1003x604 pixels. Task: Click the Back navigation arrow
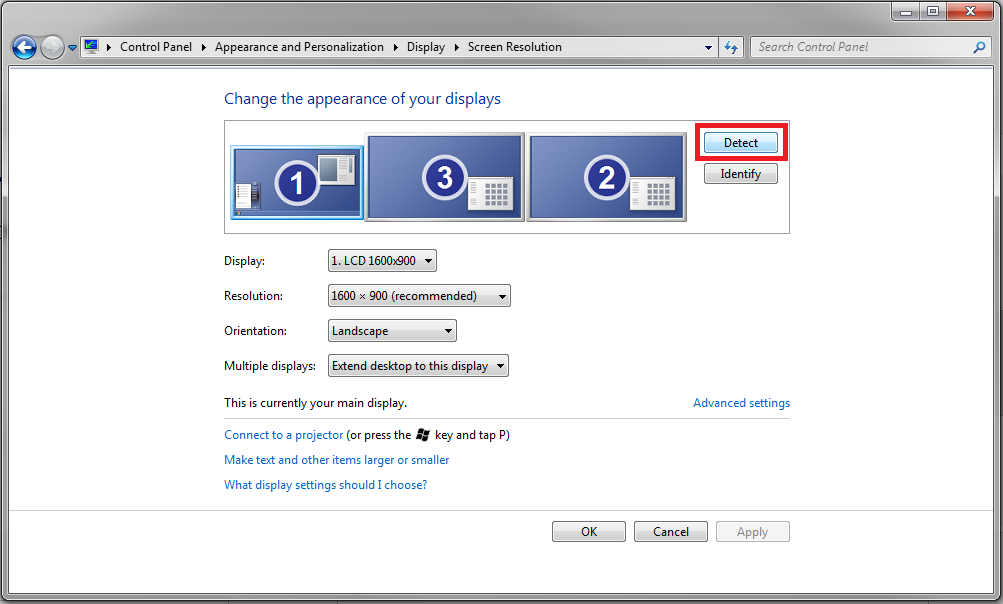tap(24, 47)
